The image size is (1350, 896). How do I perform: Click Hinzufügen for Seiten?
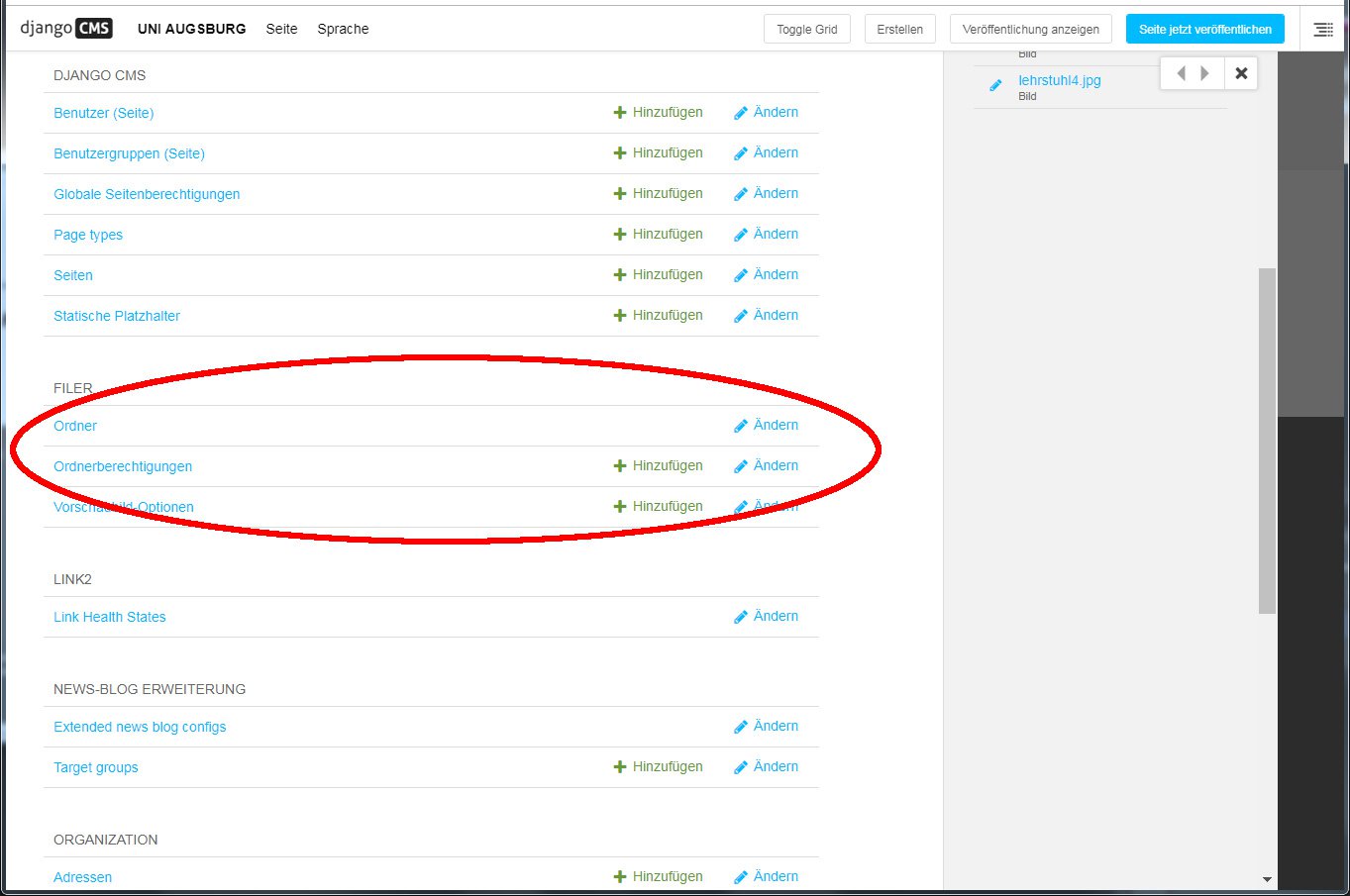[659, 274]
